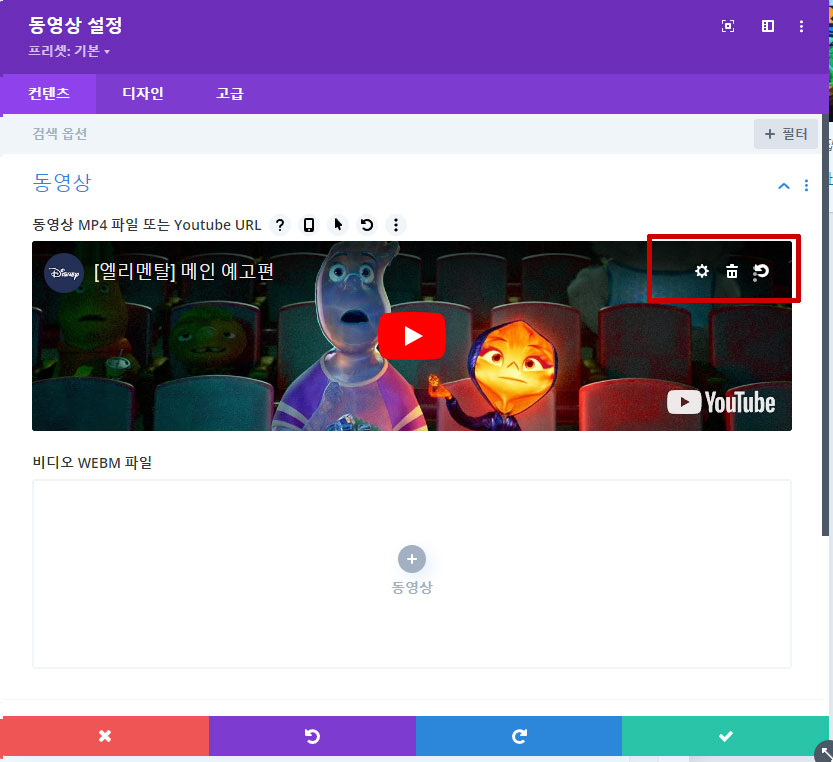The height and width of the screenshot is (762, 833).
Task: Focus the 검색 옵션 search field
Action: tap(372, 134)
